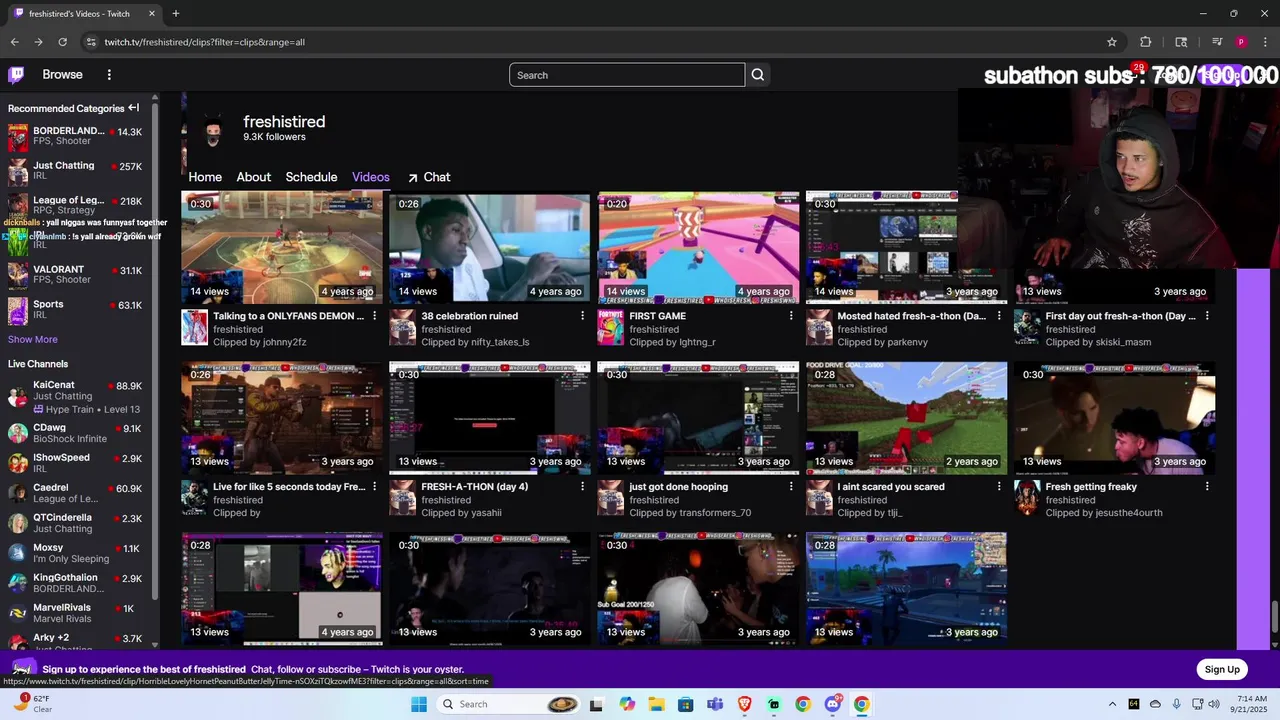
Task: View site information icon in address bar
Action: click(91, 42)
